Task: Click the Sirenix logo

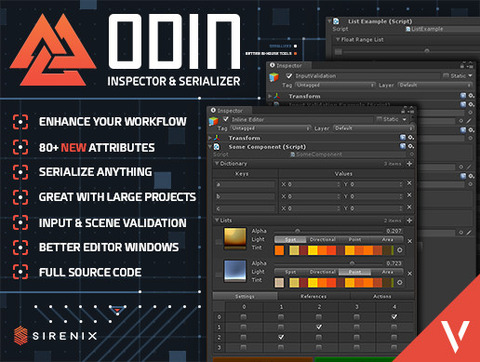Action: point(56,335)
